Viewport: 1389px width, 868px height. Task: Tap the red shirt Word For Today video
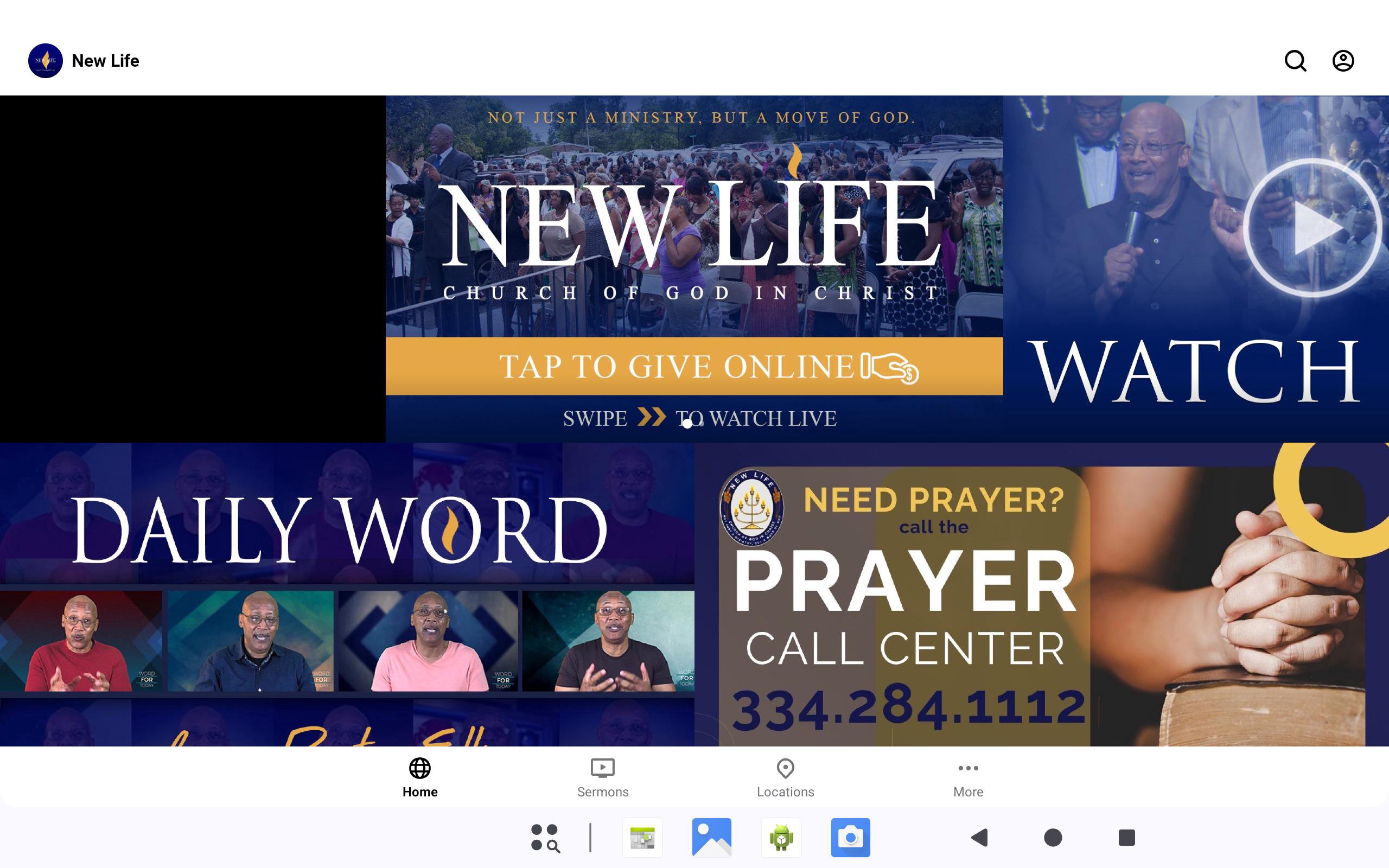(x=81, y=641)
